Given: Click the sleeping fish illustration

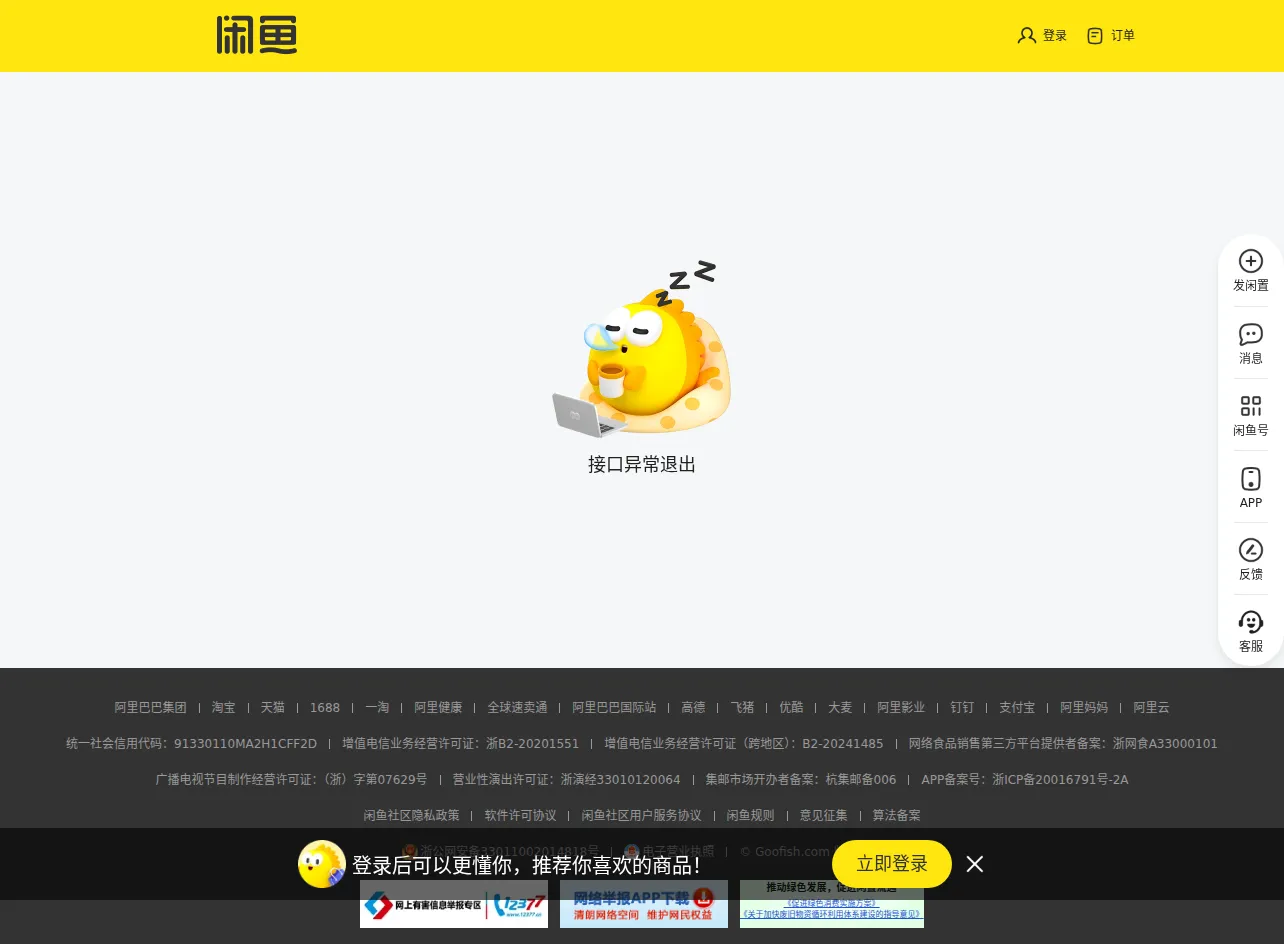Looking at the screenshot, I should click(x=641, y=348).
